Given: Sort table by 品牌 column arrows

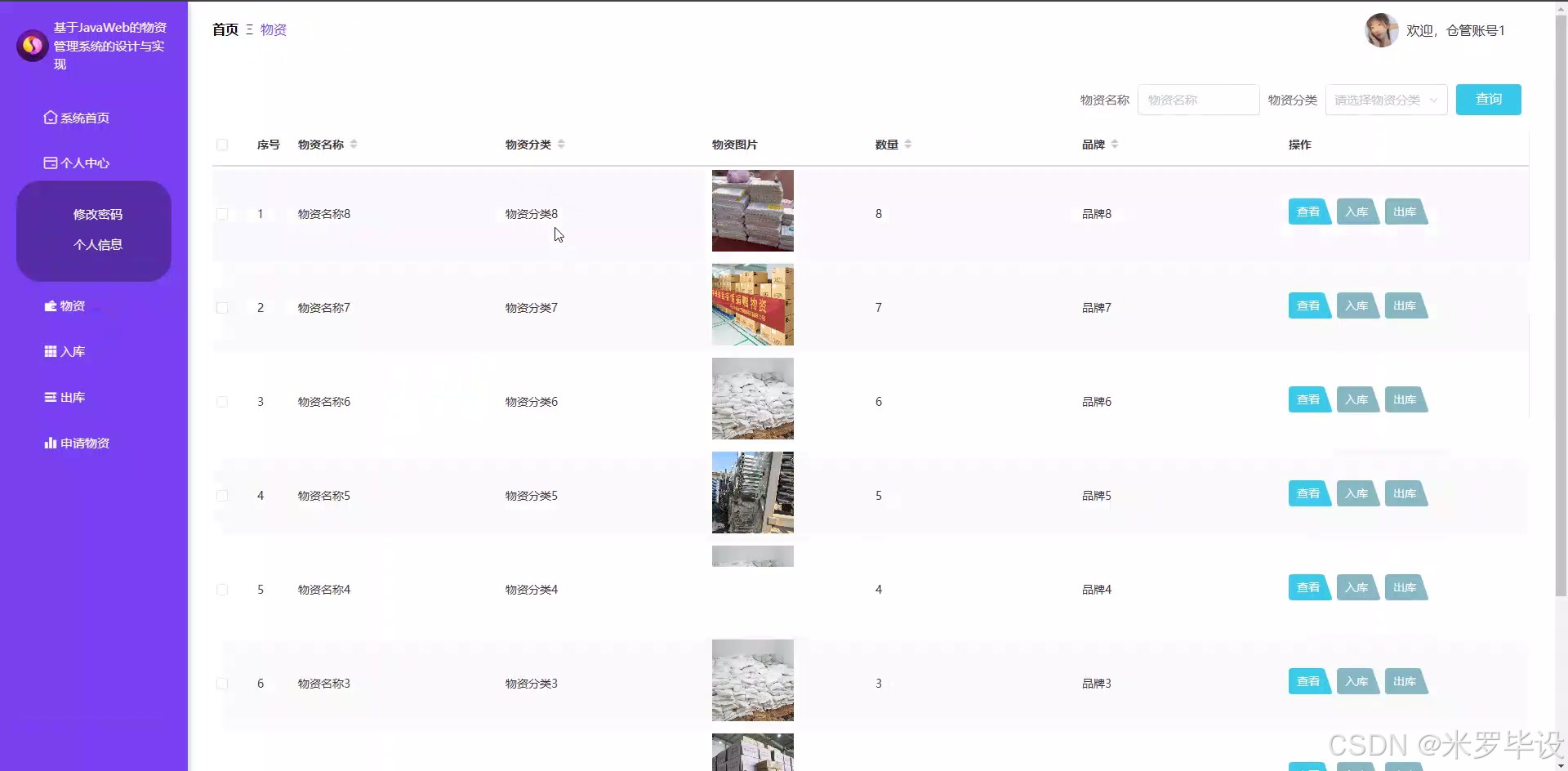Looking at the screenshot, I should coord(1115,145).
